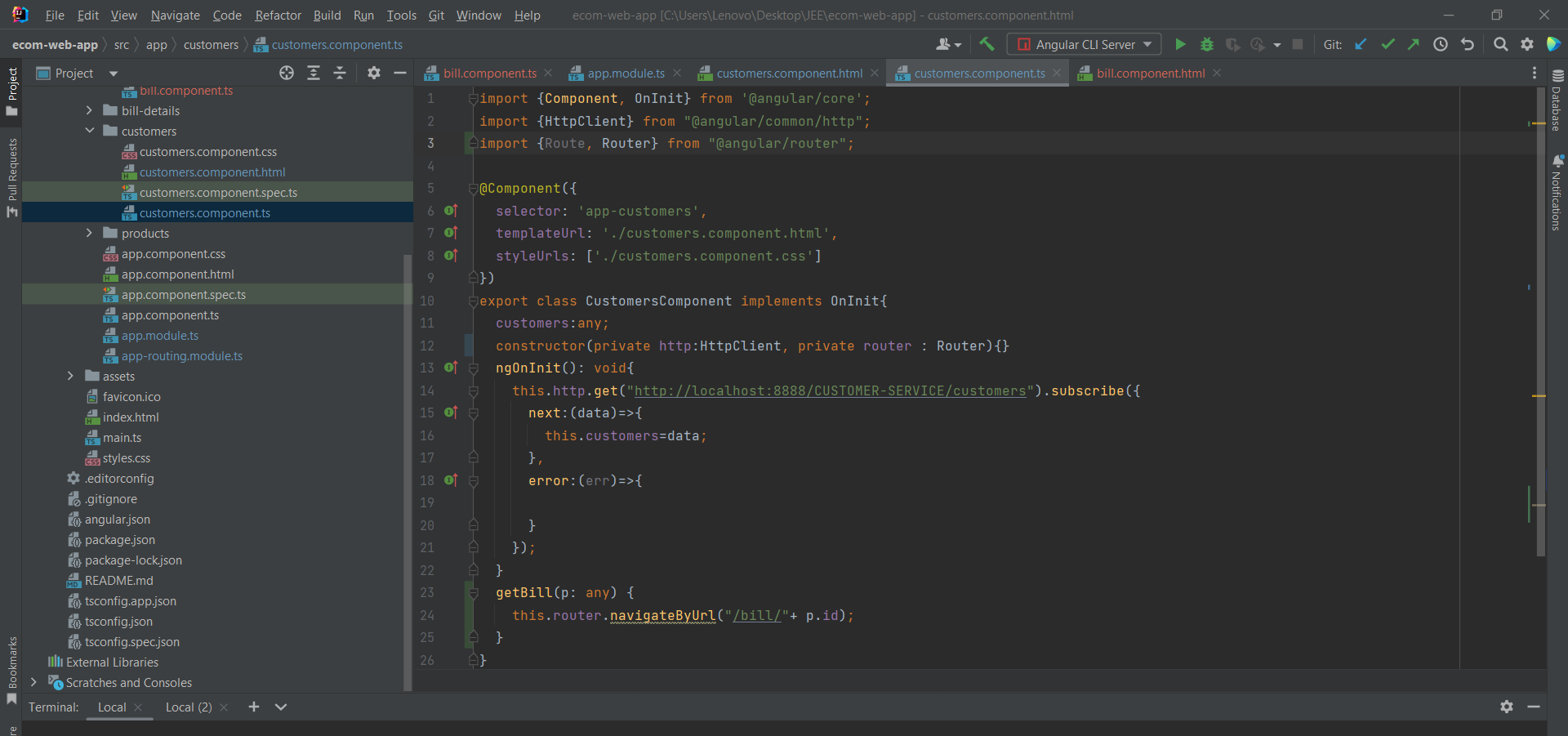Open the Refactor menu
Viewport: 1568px width, 736px height.
click(x=278, y=15)
